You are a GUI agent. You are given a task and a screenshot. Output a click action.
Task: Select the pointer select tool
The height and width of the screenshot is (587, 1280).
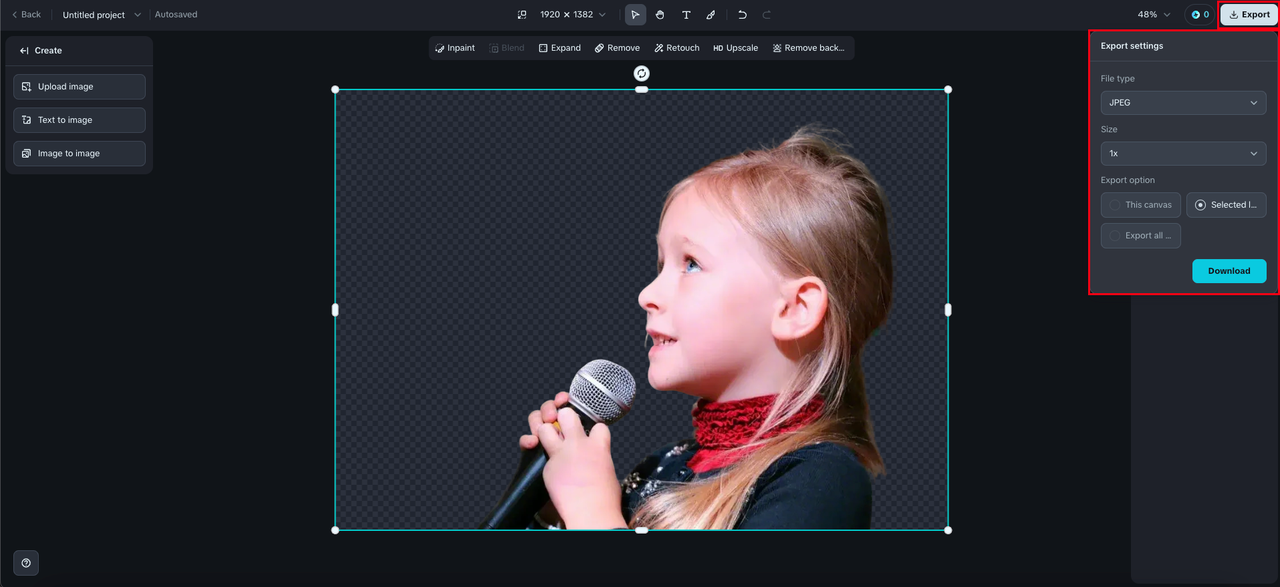coord(635,15)
